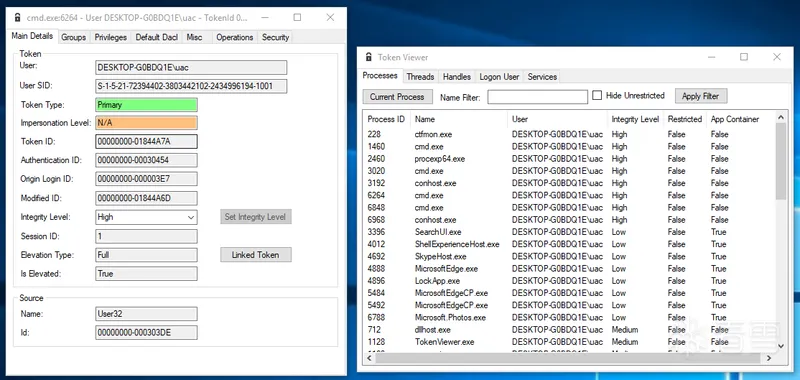Open the Threads tab in Token Viewer
The image size is (800, 380).
click(420, 77)
